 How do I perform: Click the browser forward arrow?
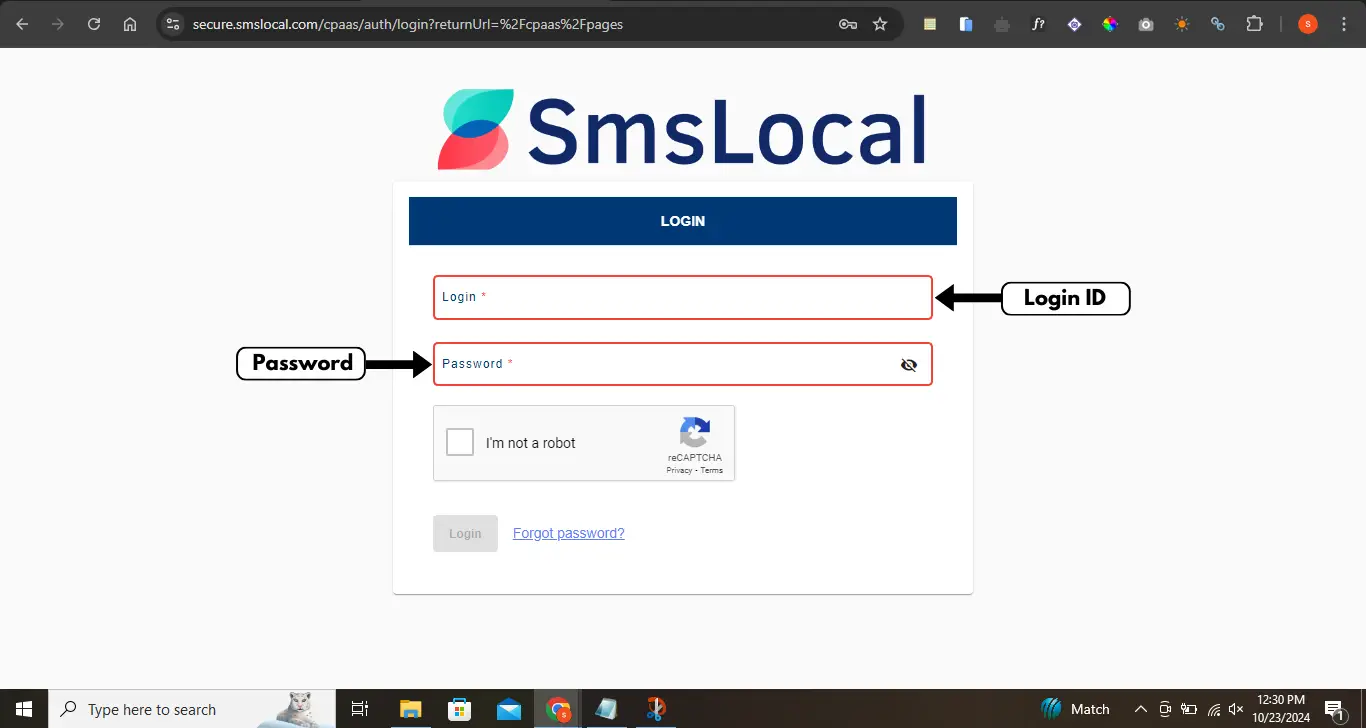(58, 24)
